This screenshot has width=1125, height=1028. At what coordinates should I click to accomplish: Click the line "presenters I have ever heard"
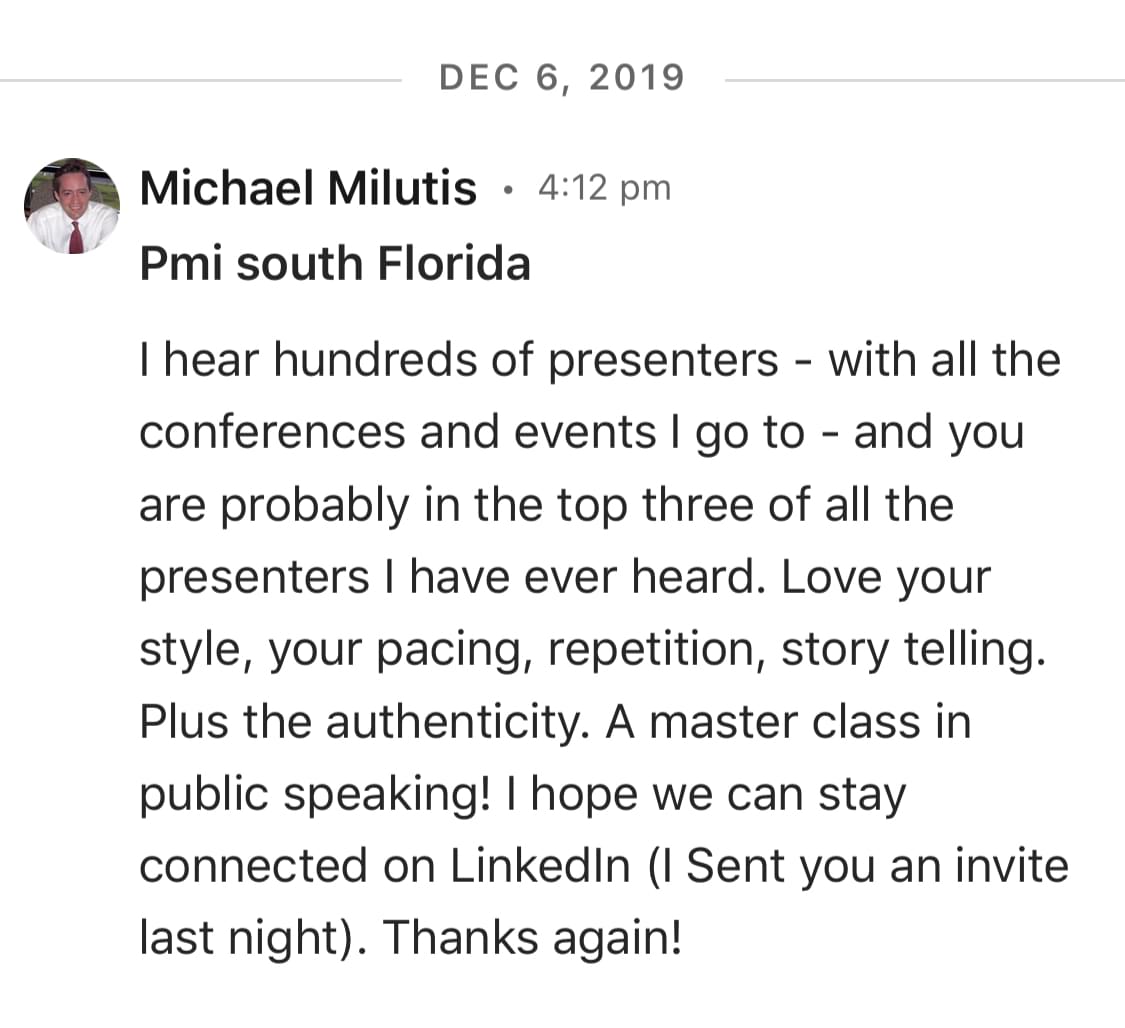tap(450, 577)
